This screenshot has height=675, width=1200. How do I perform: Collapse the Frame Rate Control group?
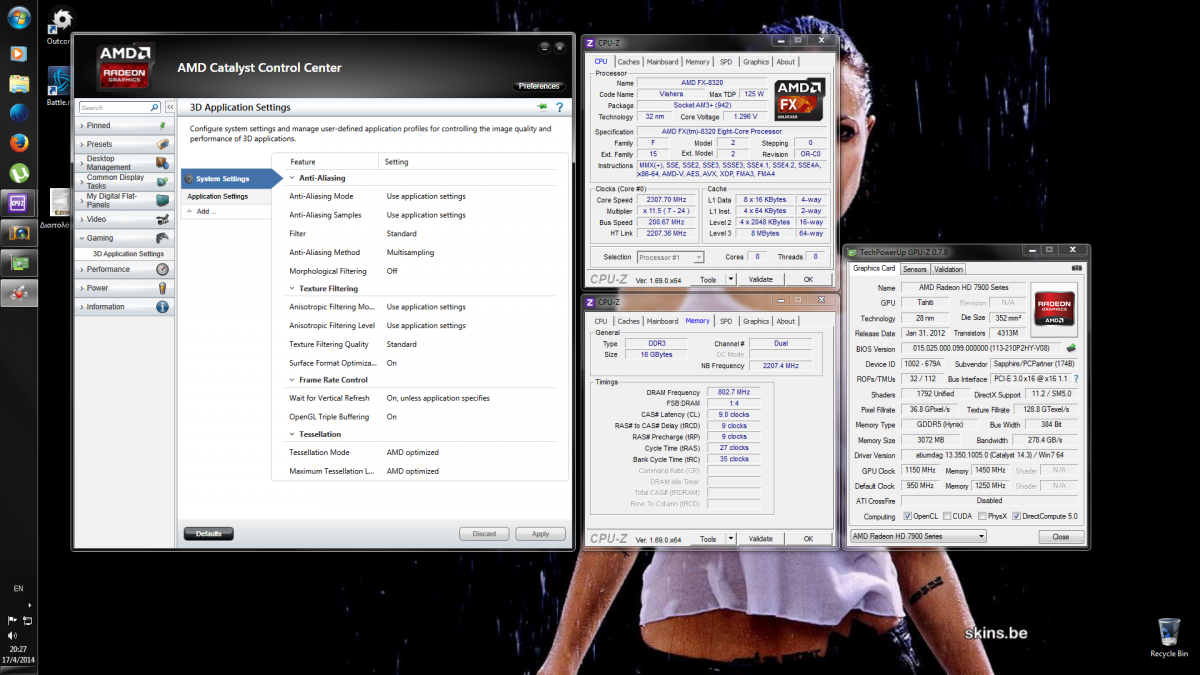292,380
